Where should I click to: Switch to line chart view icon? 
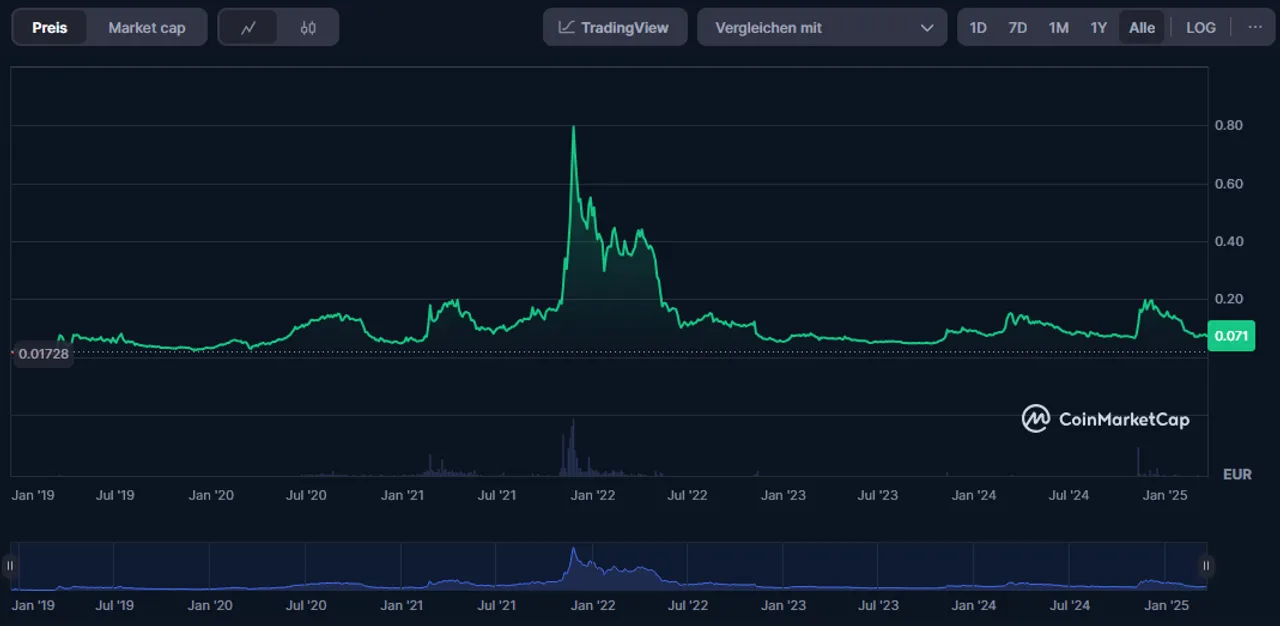click(249, 28)
